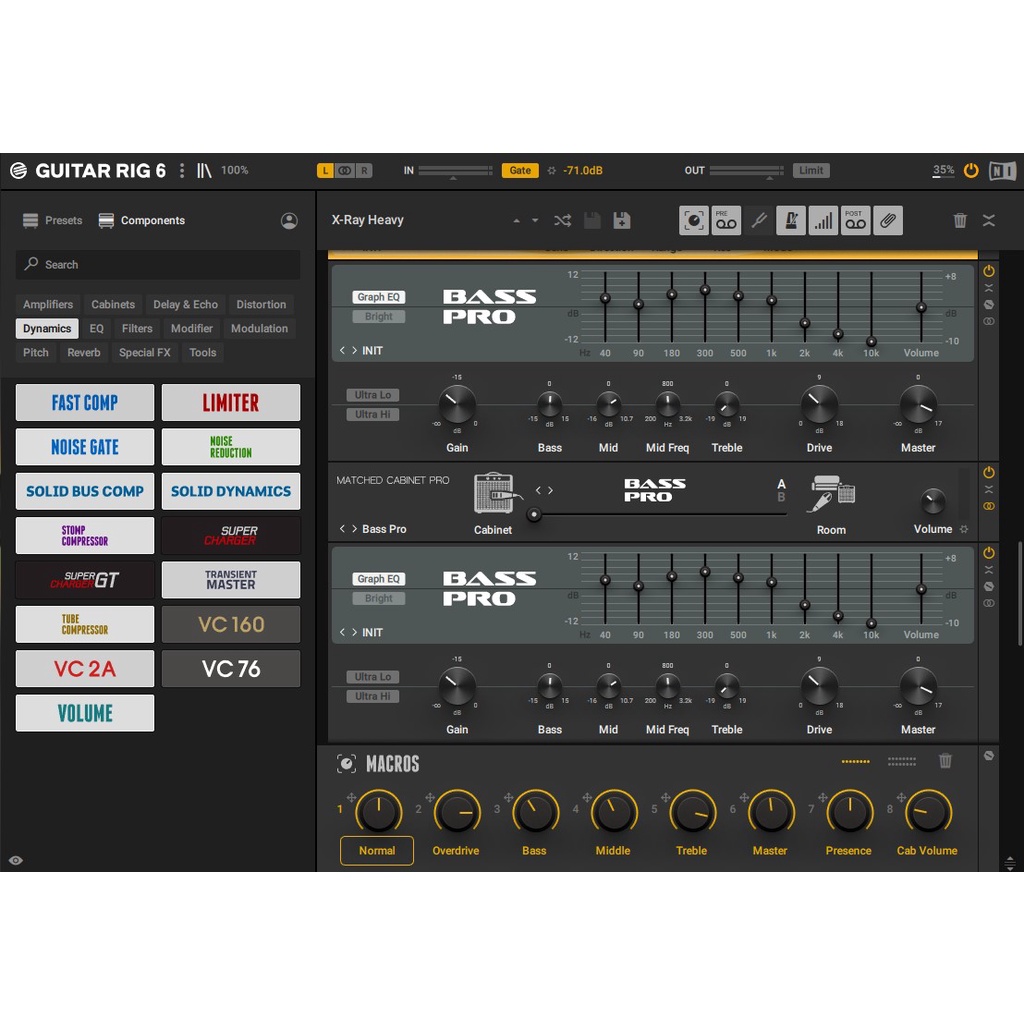Select the Special FX category
This screenshot has height=1024, width=1024.
pyautogui.click(x=144, y=353)
